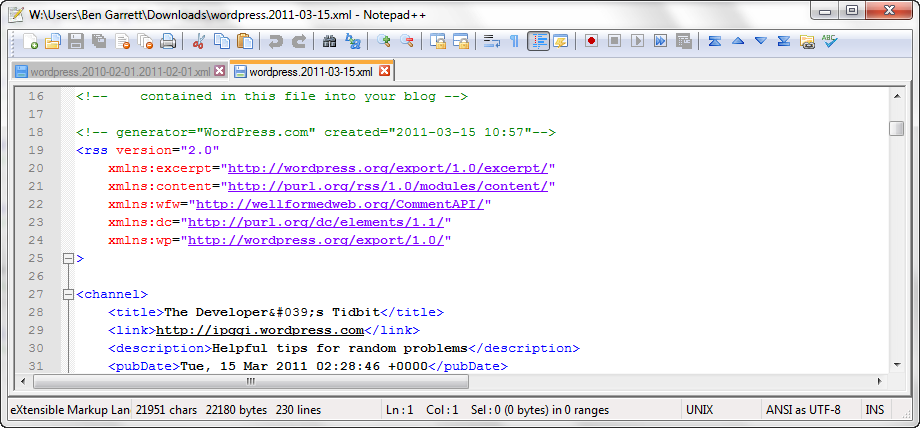Click the Save All icon

[99, 41]
